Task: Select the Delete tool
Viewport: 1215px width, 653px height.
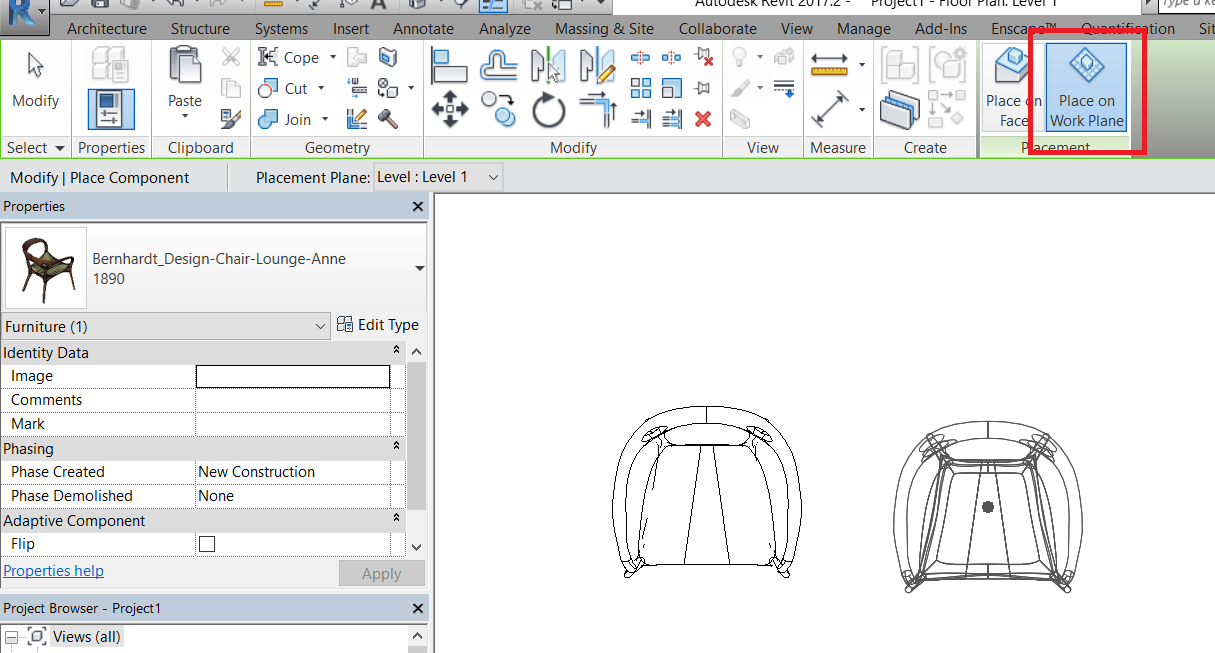Action: tap(702, 117)
